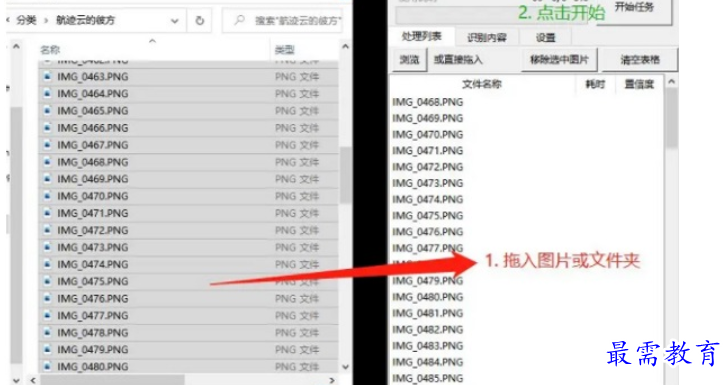
Task: Select IMG_0475.PNG in the processing list
Action: click(x=428, y=215)
